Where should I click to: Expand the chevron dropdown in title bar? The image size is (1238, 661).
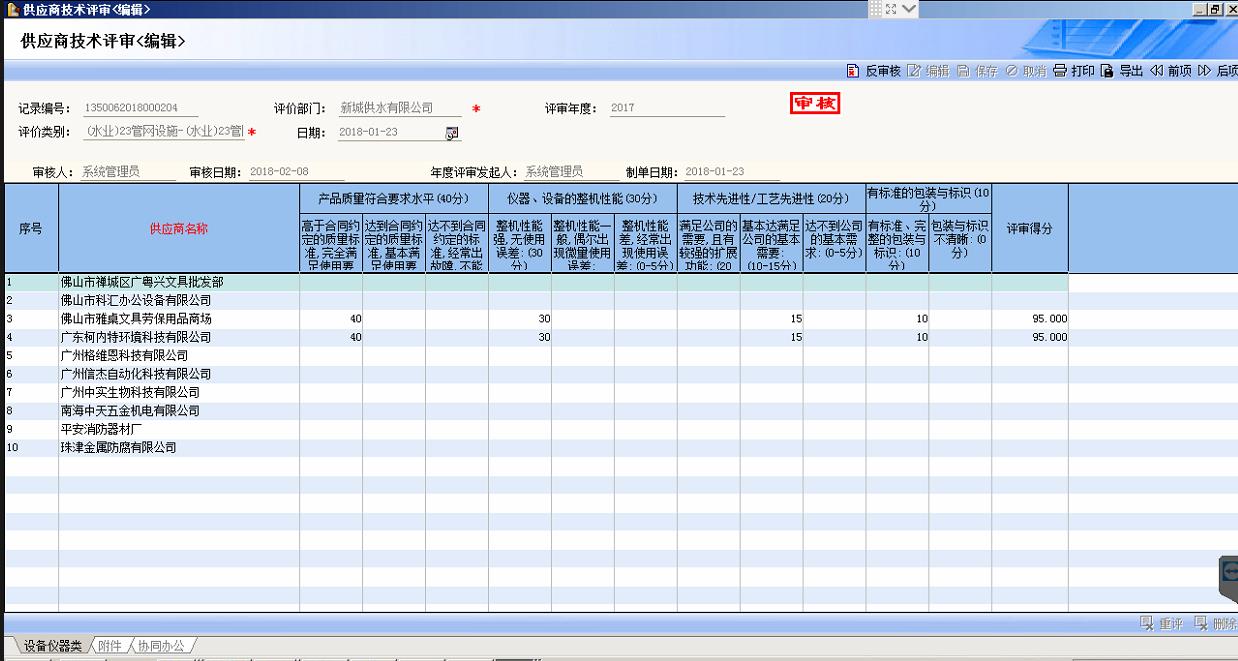909,9
